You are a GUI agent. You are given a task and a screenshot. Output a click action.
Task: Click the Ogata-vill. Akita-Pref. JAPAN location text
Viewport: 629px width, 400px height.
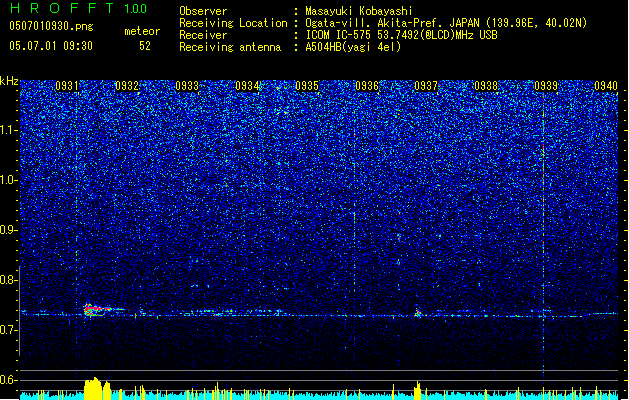[446, 23]
